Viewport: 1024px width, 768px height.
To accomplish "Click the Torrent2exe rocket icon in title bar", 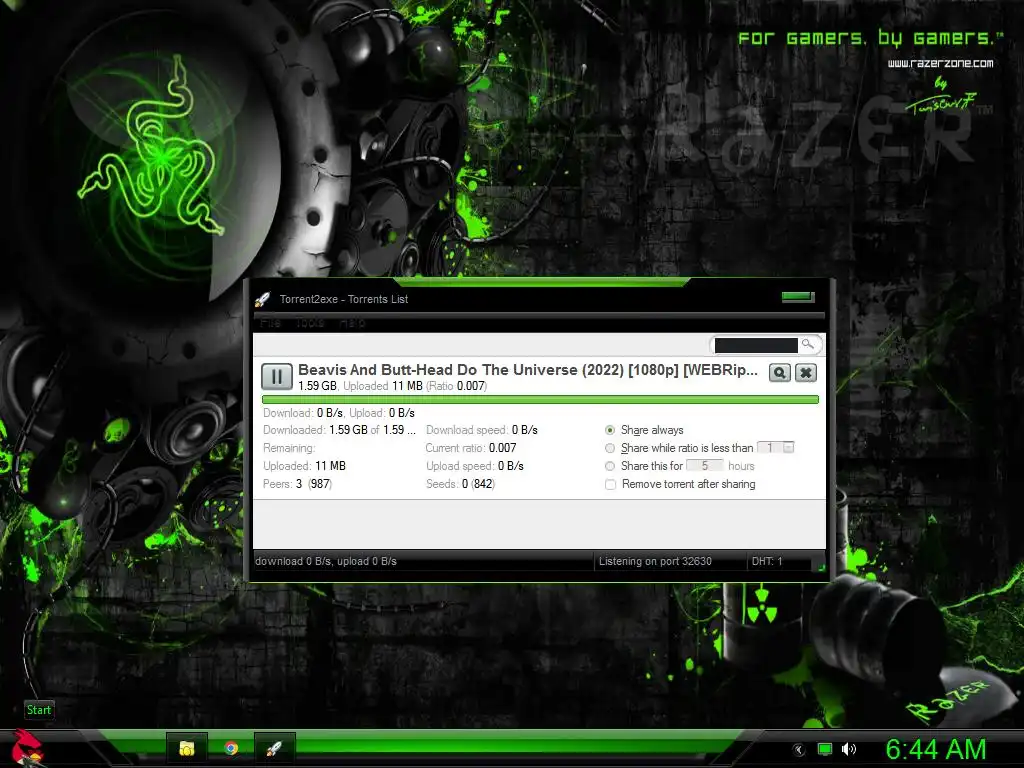I will pos(263,299).
